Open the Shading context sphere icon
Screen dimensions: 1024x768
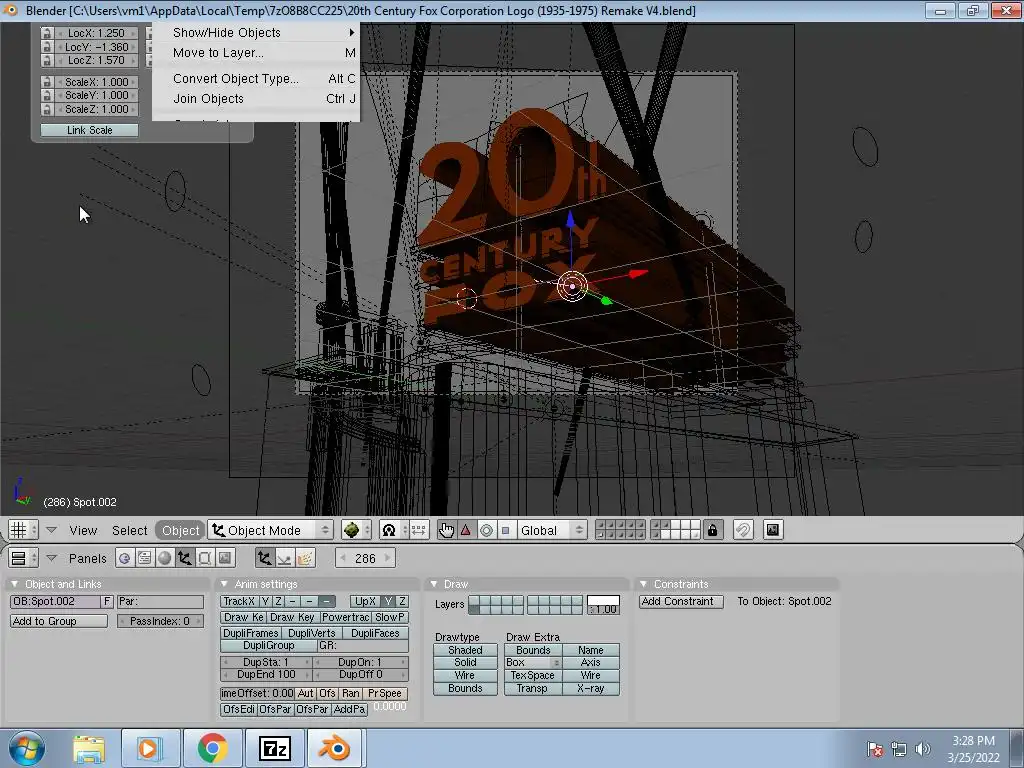pyautogui.click(x=165, y=558)
